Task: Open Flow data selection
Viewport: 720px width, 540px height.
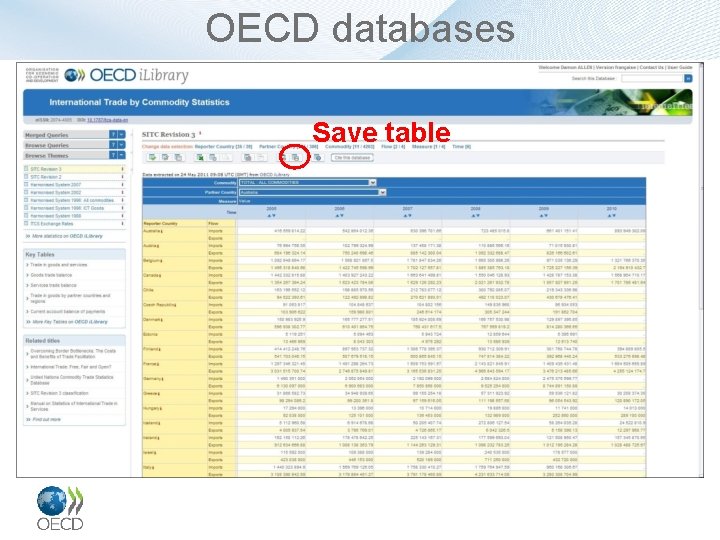Action: [x=393, y=146]
